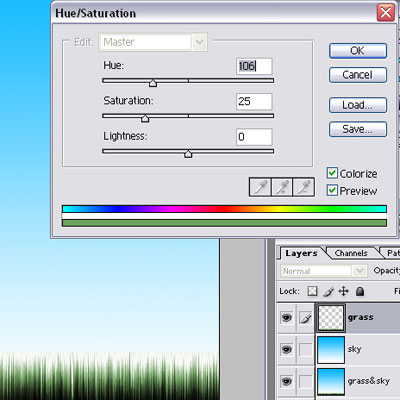Select the sky layer thumbnail
400x400 pixels.
tap(331, 350)
